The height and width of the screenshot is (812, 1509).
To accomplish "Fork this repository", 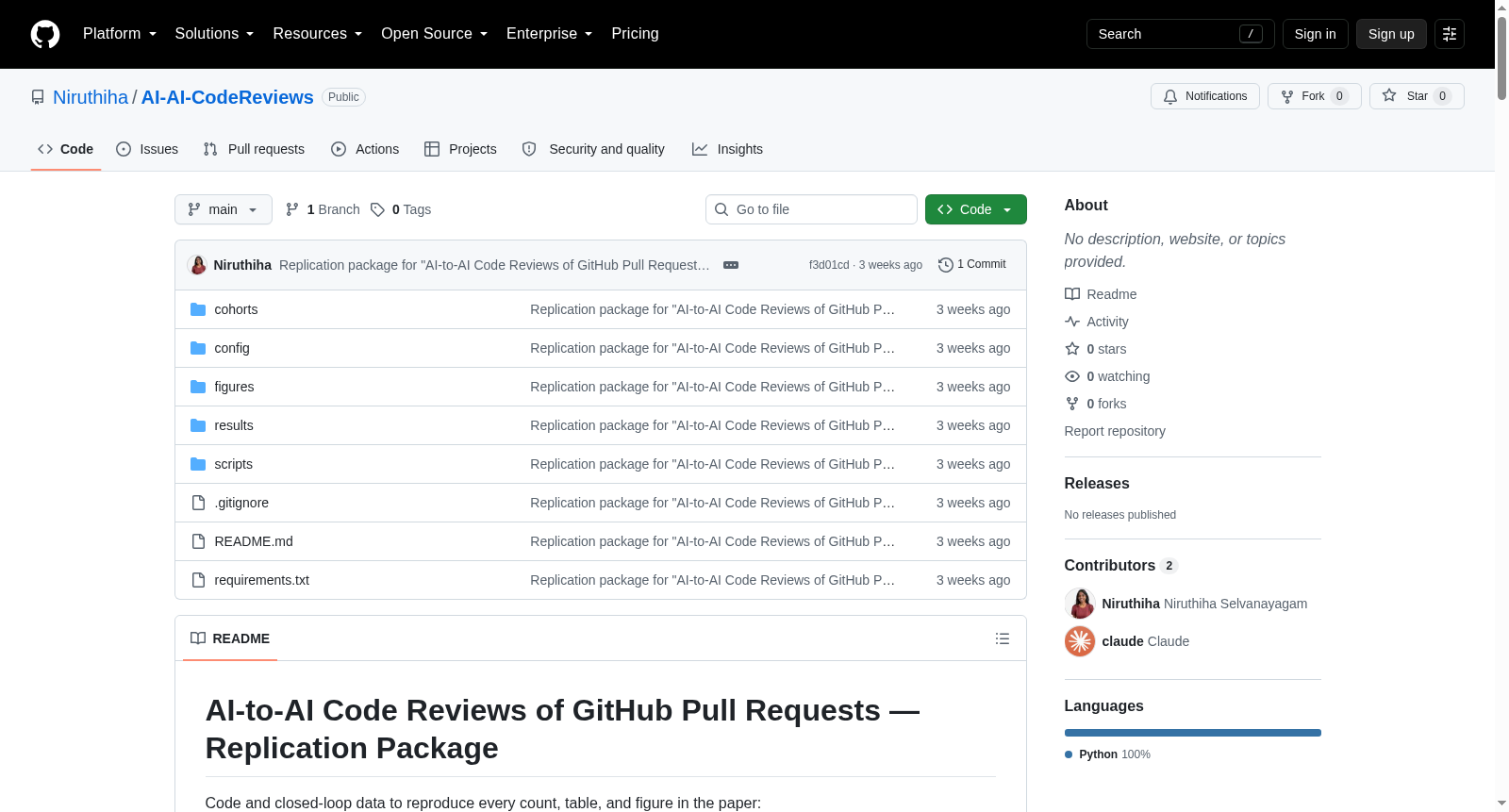I will click(1314, 96).
